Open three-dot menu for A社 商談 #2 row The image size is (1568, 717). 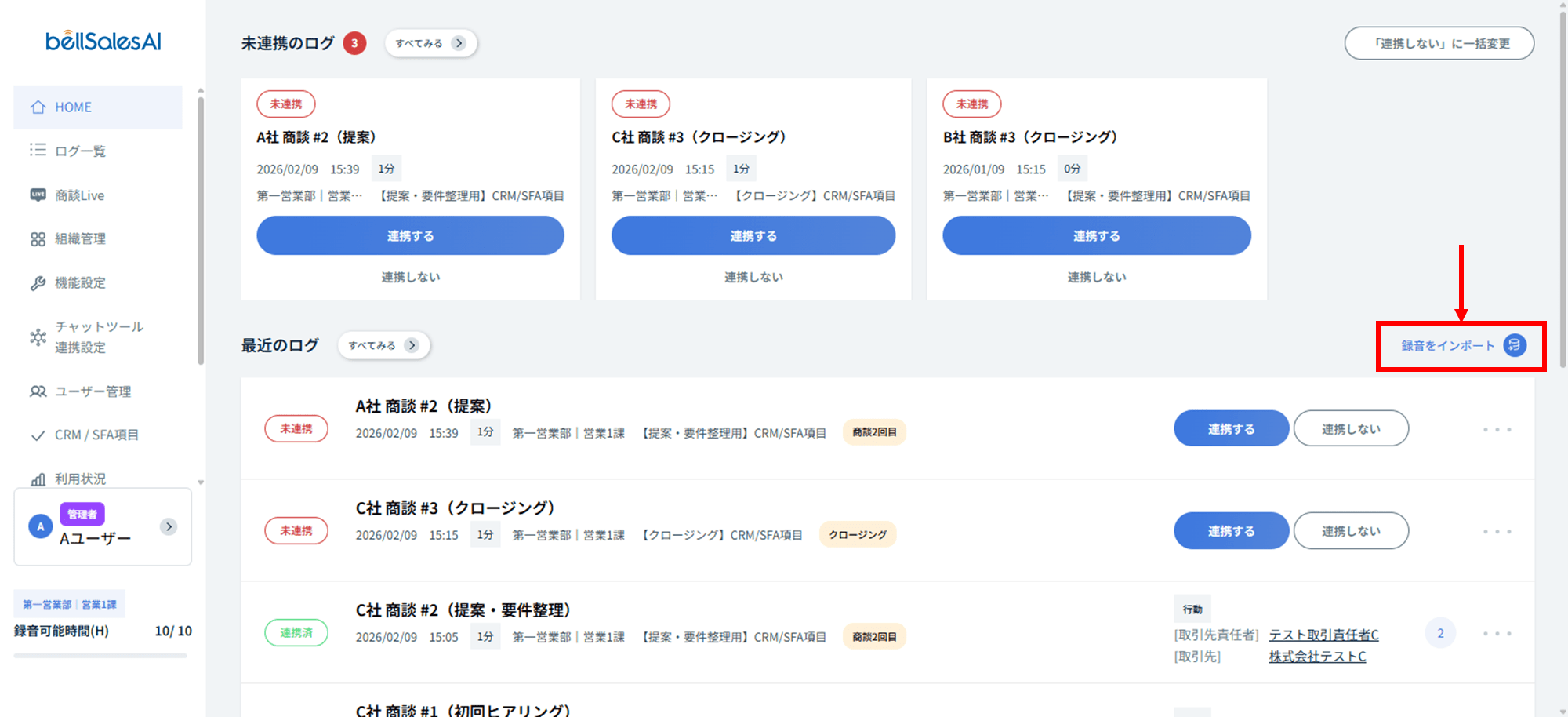1497,429
